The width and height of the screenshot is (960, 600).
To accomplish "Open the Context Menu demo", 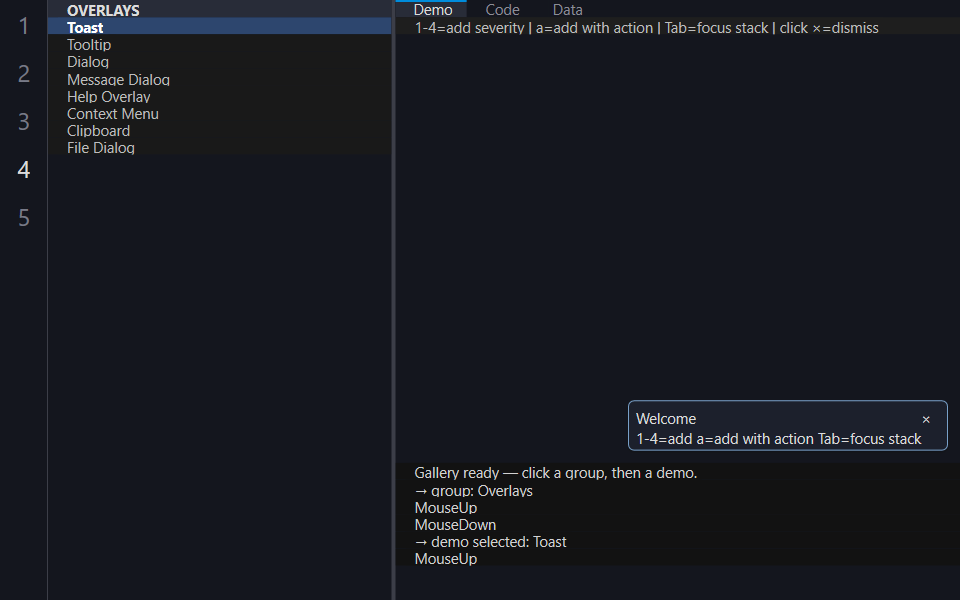I will (x=219, y=114).
